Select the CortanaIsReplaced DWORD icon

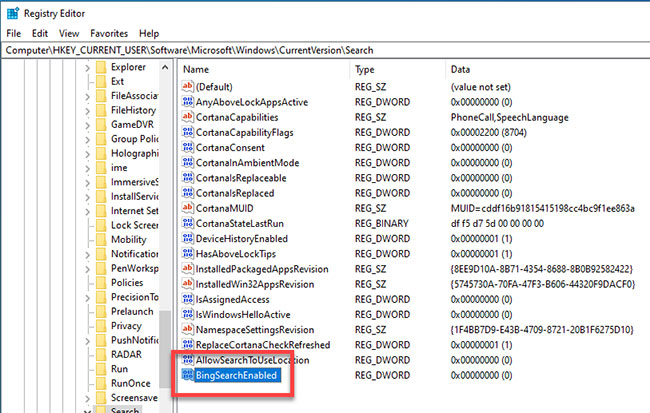(x=188, y=192)
